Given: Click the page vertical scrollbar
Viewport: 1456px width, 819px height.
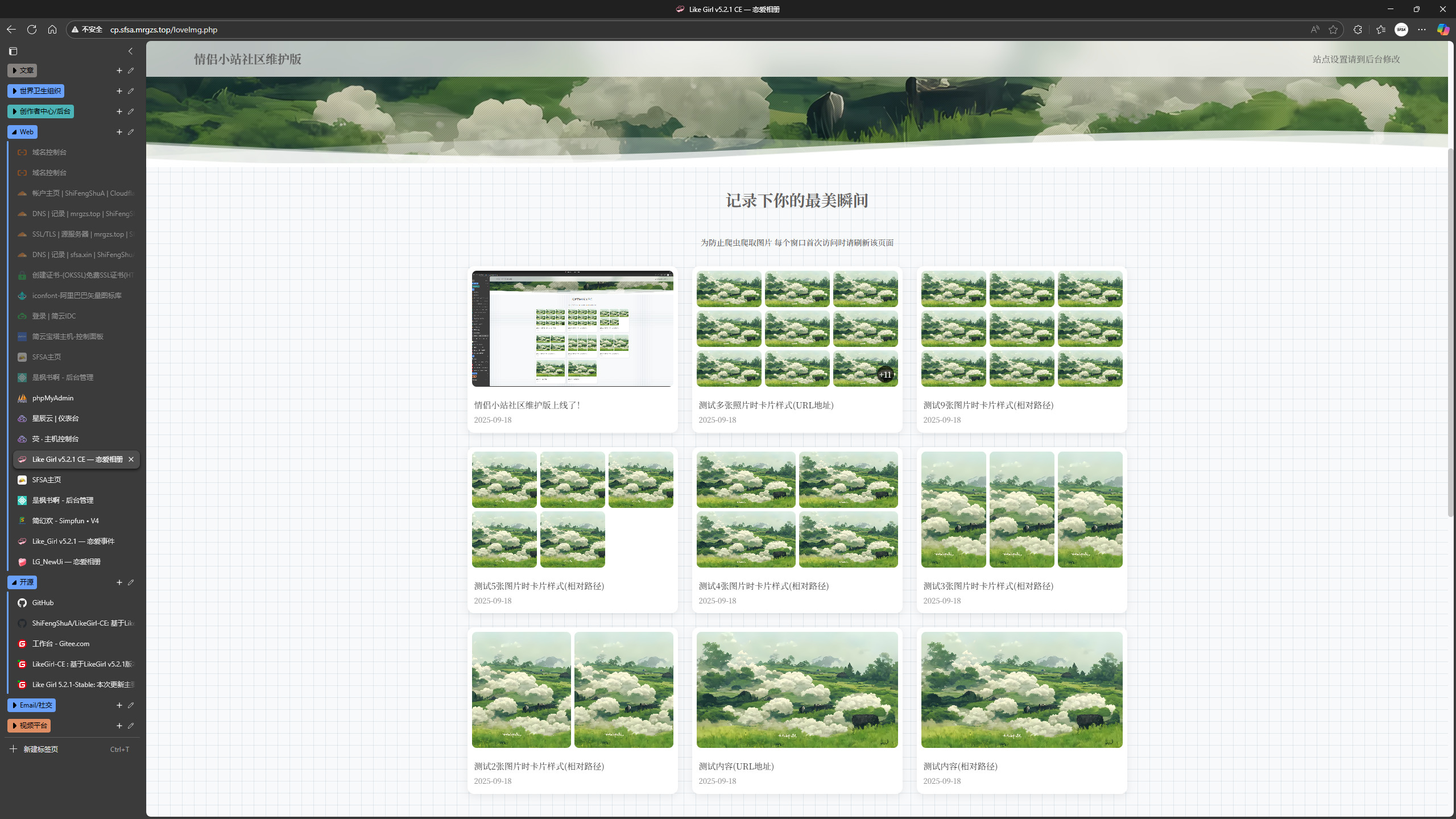Looking at the screenshot, I should coord(1450,330).
